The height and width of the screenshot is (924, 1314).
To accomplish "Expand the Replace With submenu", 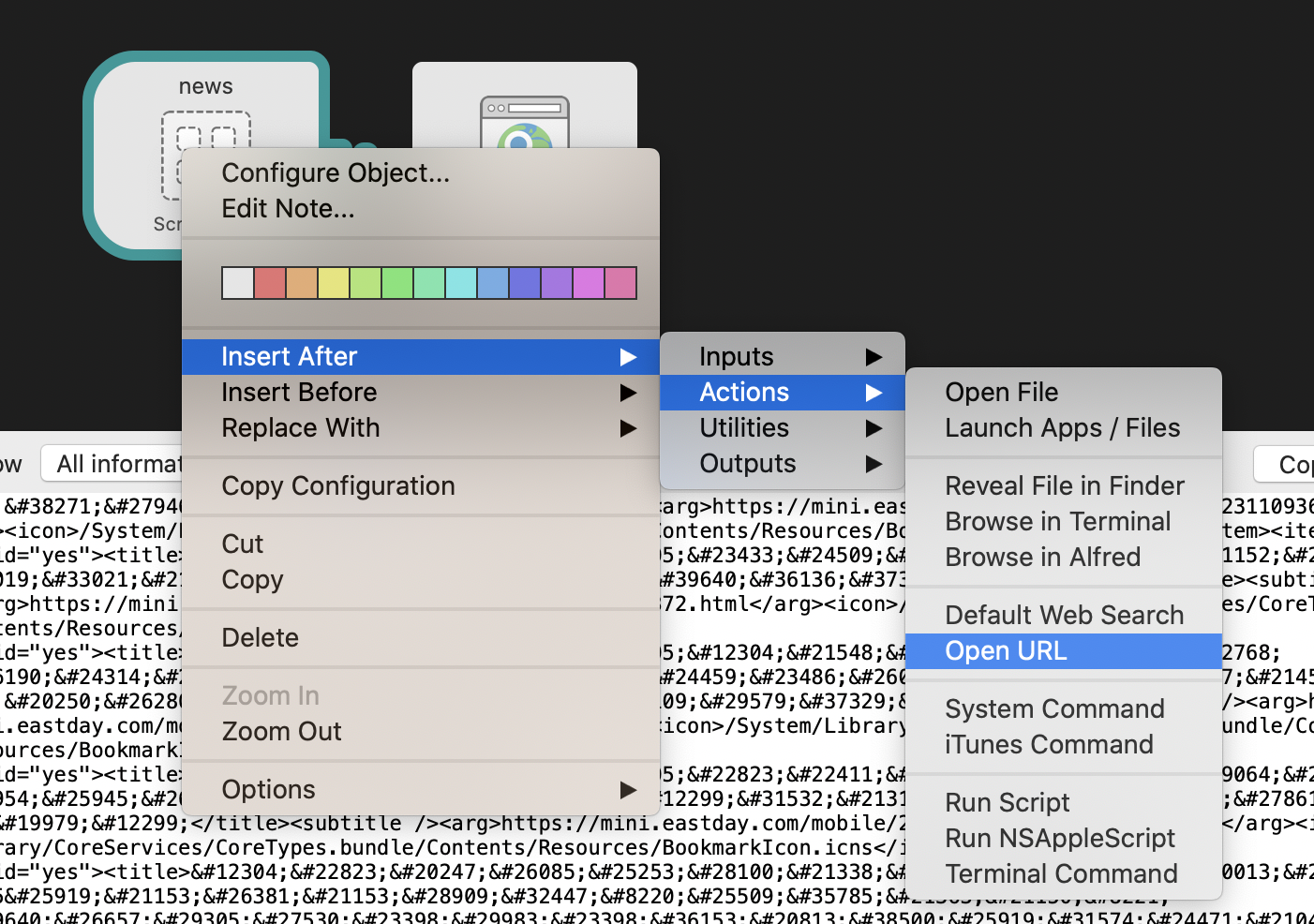I will [x=421, y=428].
